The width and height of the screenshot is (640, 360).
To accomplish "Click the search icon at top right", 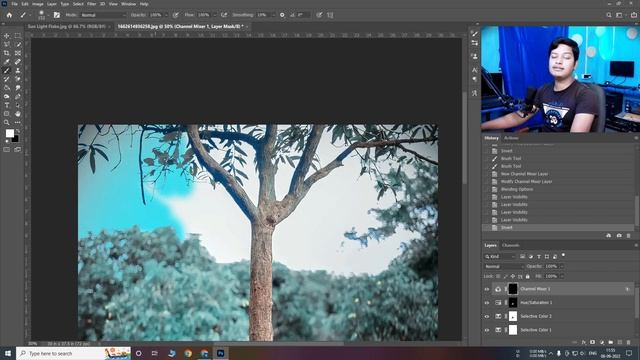I will click(x=609, y=15).
